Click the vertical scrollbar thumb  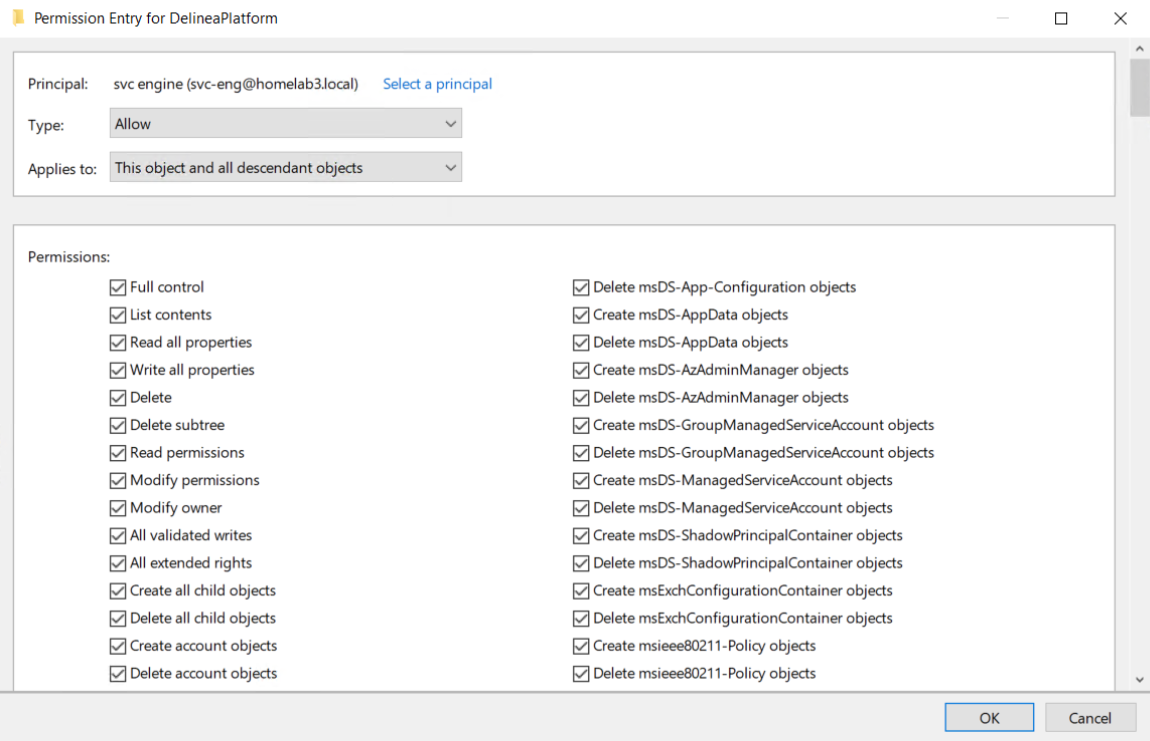coord(1140,88)
